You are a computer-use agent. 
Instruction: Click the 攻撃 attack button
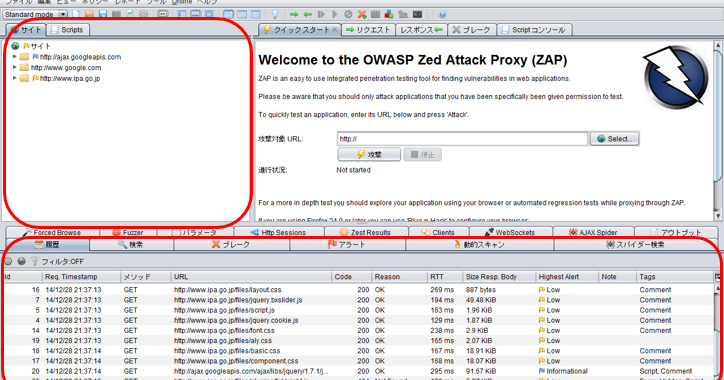click(x=369, y=154)
